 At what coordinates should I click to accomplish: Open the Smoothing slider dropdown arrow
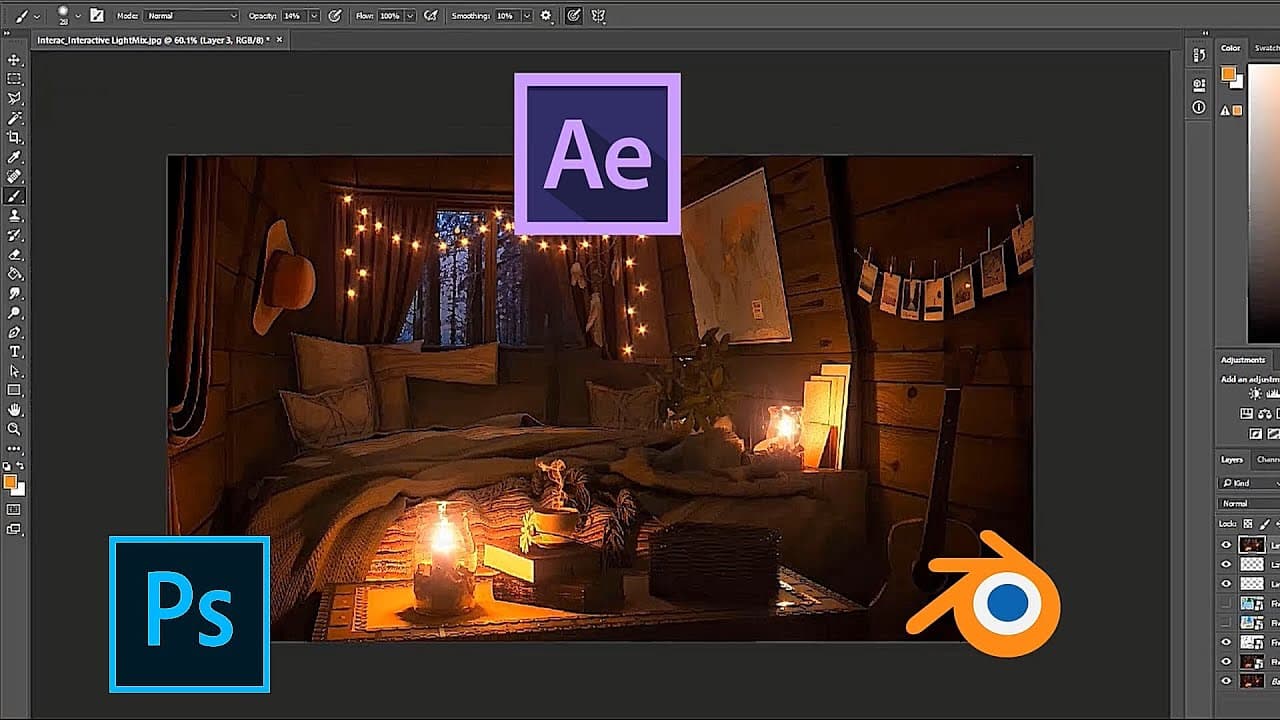pos(526,16)
